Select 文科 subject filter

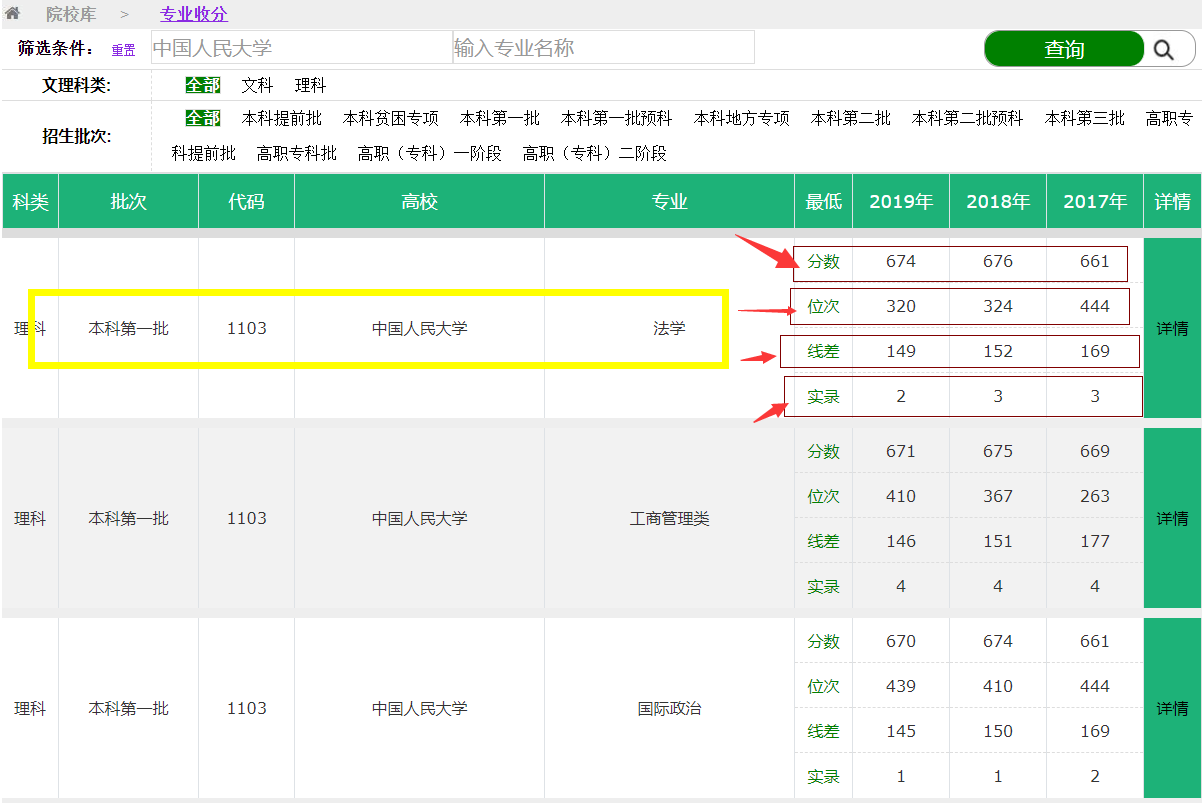click(x=257, y=86)
